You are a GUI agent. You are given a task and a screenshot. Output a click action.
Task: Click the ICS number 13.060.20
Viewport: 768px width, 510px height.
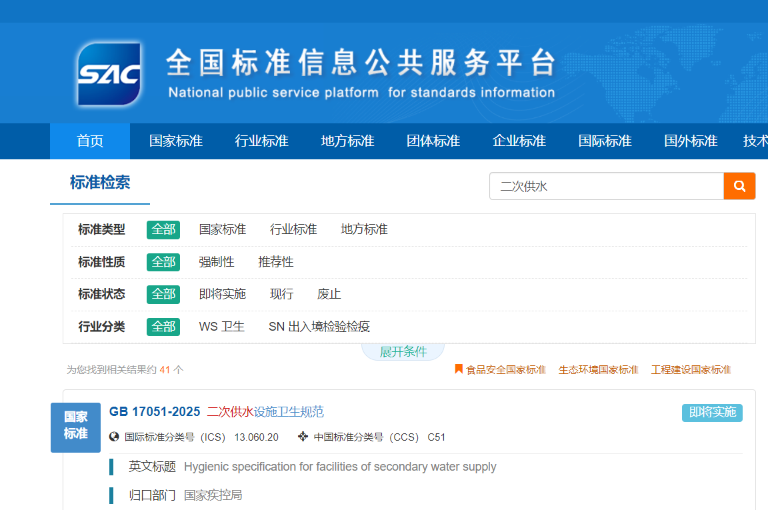[x=256, y=437]
